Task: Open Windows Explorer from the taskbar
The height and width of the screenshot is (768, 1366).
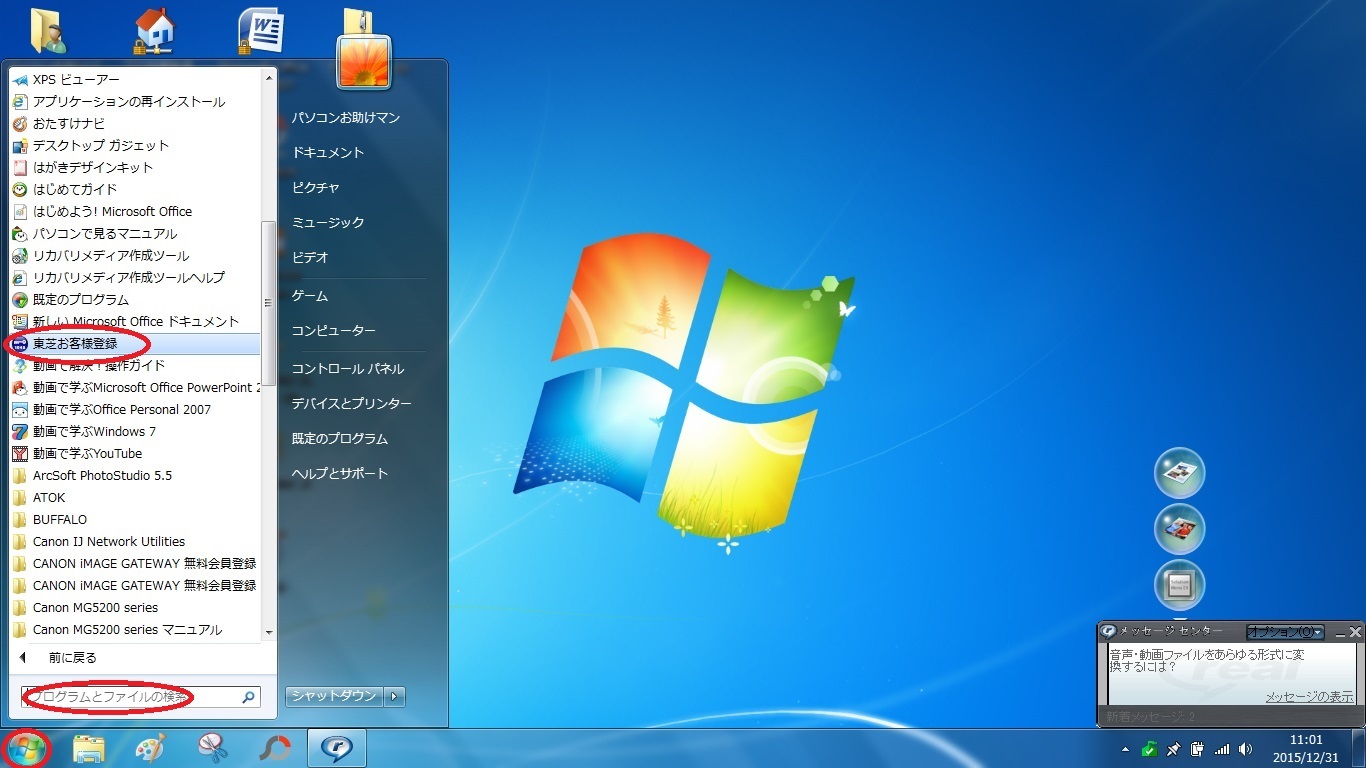Action: pos(88,748)
